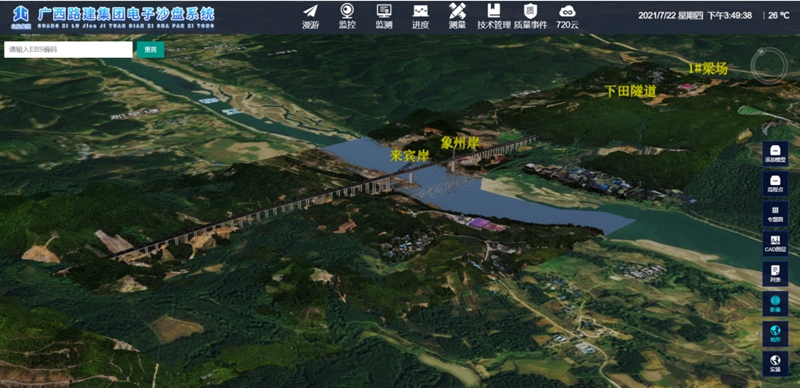This screenshot has width=800, height=388.
Task: Open the 漫游 roaming tool
Action: point(310,16)
